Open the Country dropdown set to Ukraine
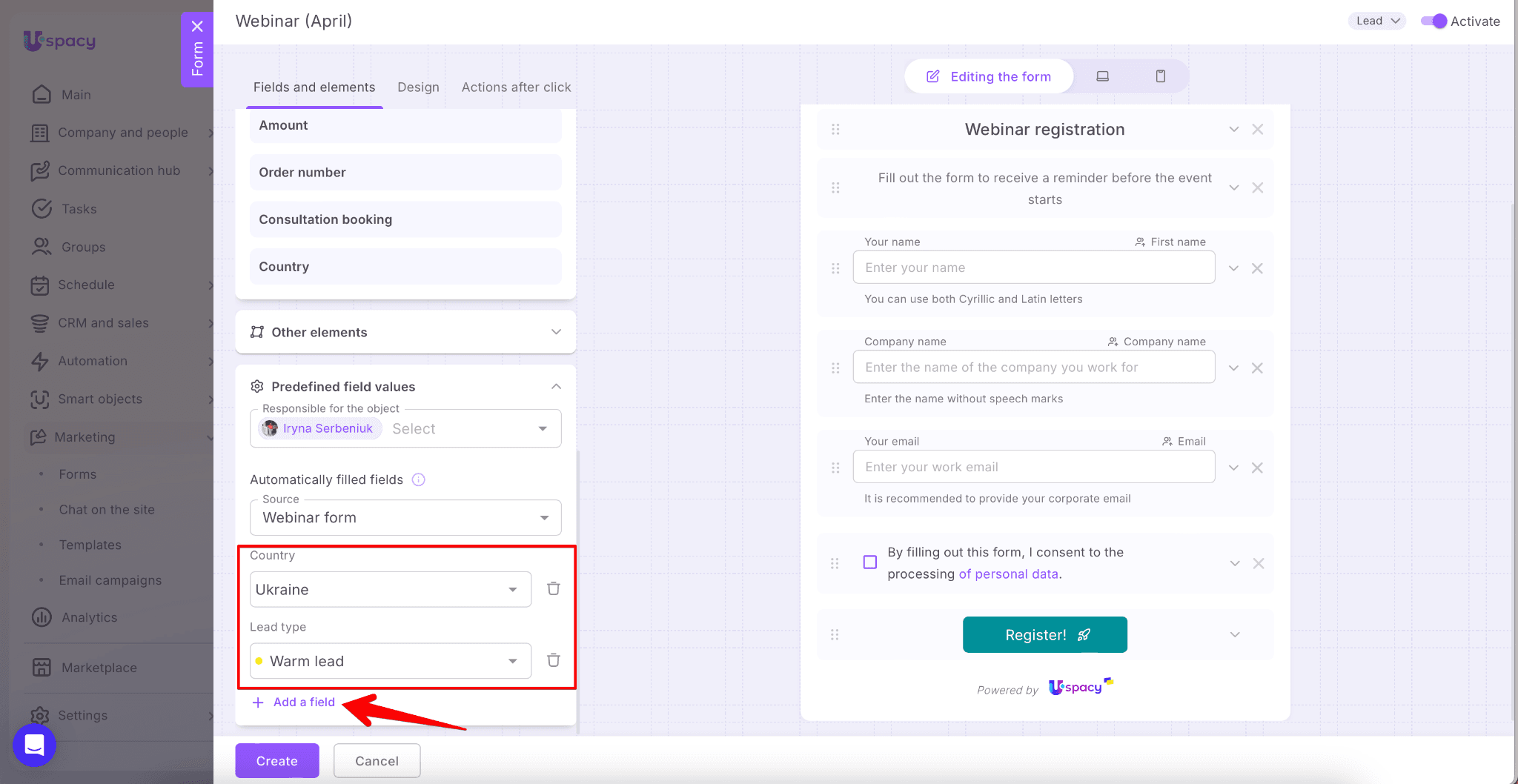Viewport: 1518px width, 784px height. (x=390, y=590)
